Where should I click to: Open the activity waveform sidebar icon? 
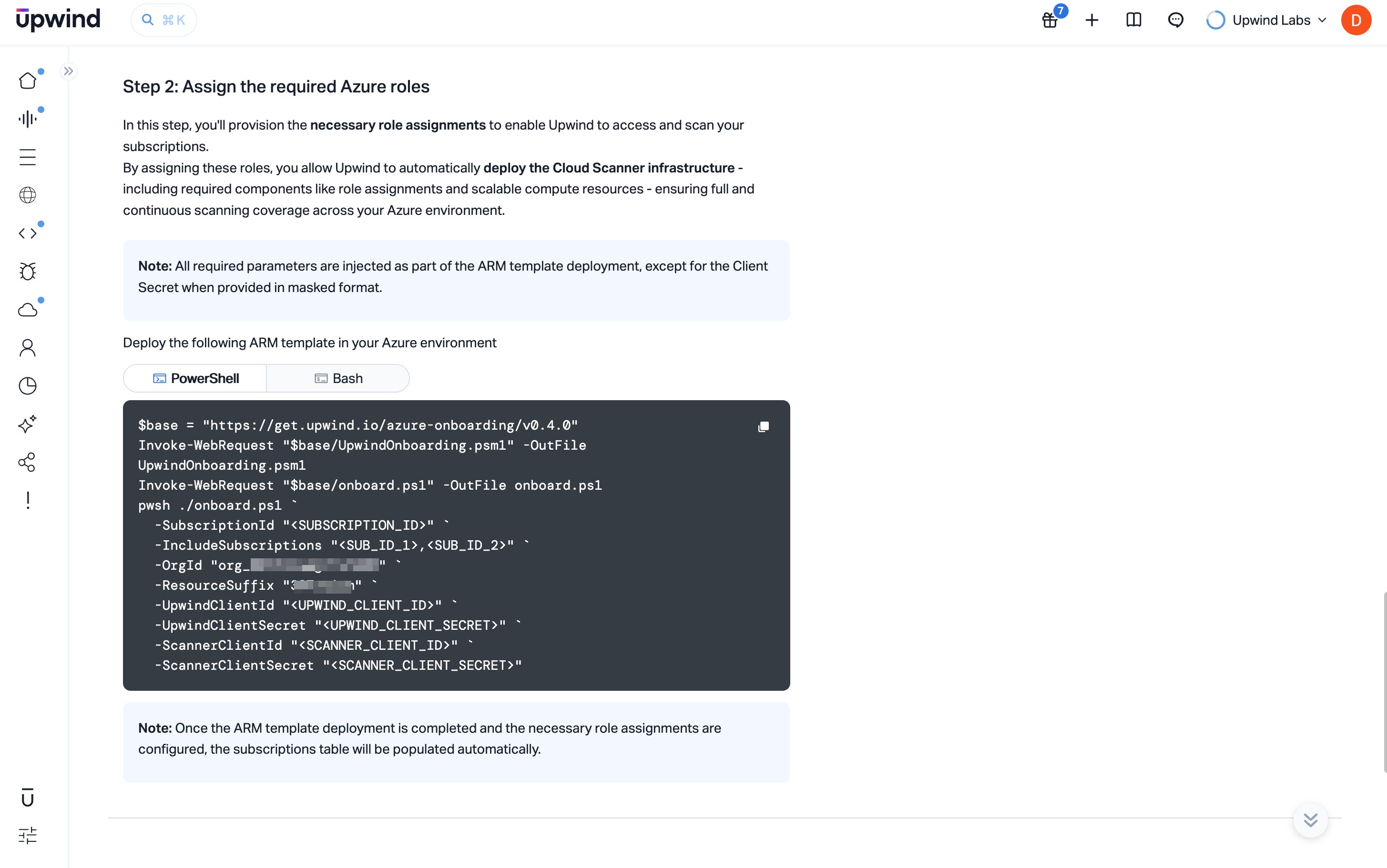pyautogui.click(x=28, y=119)
